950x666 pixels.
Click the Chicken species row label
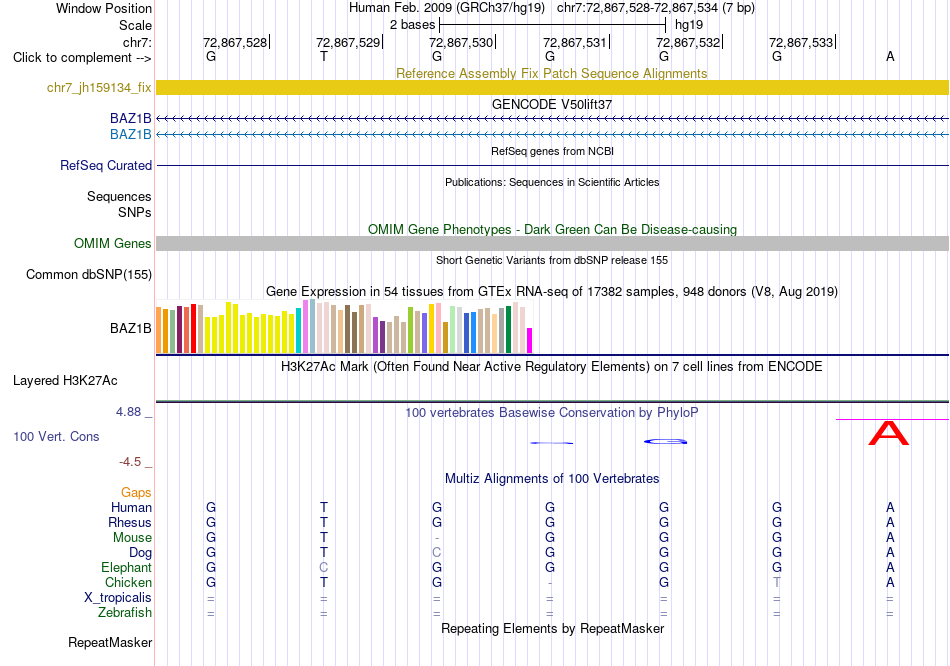128,582
